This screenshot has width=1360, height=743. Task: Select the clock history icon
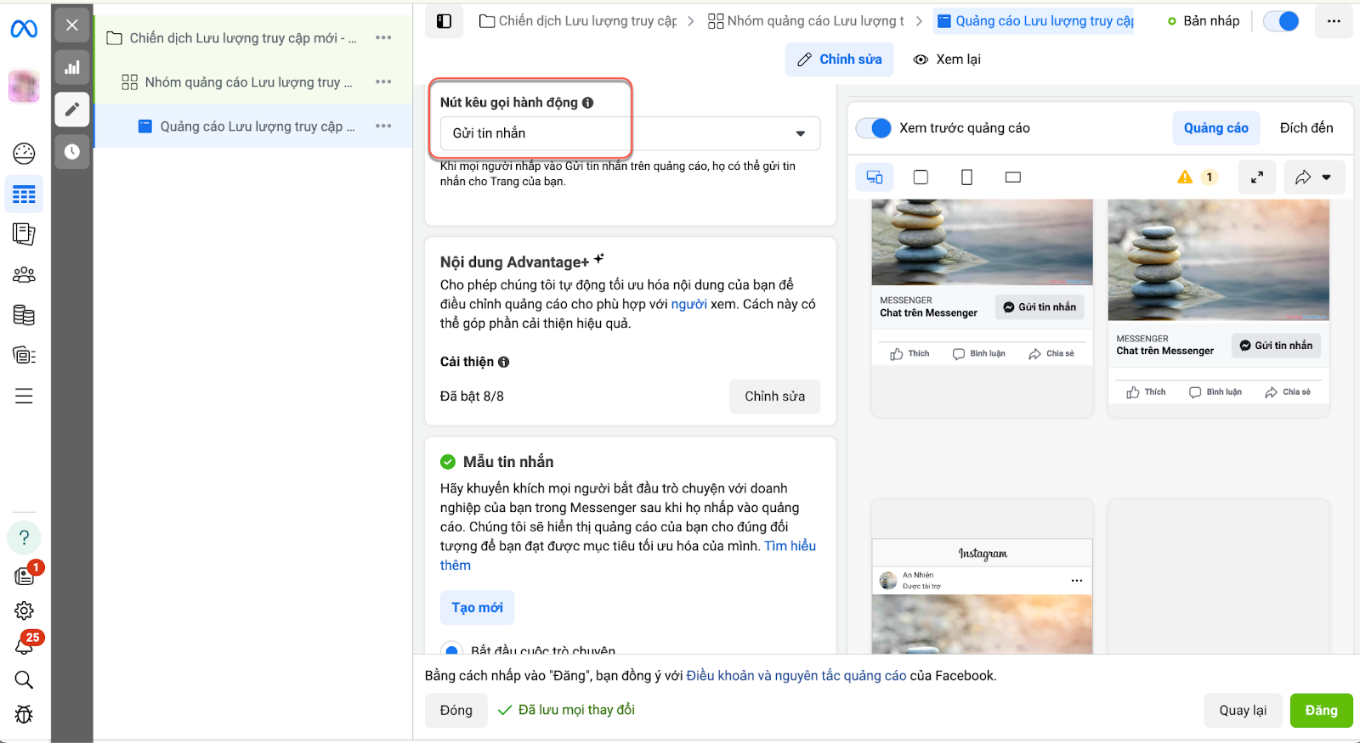coord(72,152)
